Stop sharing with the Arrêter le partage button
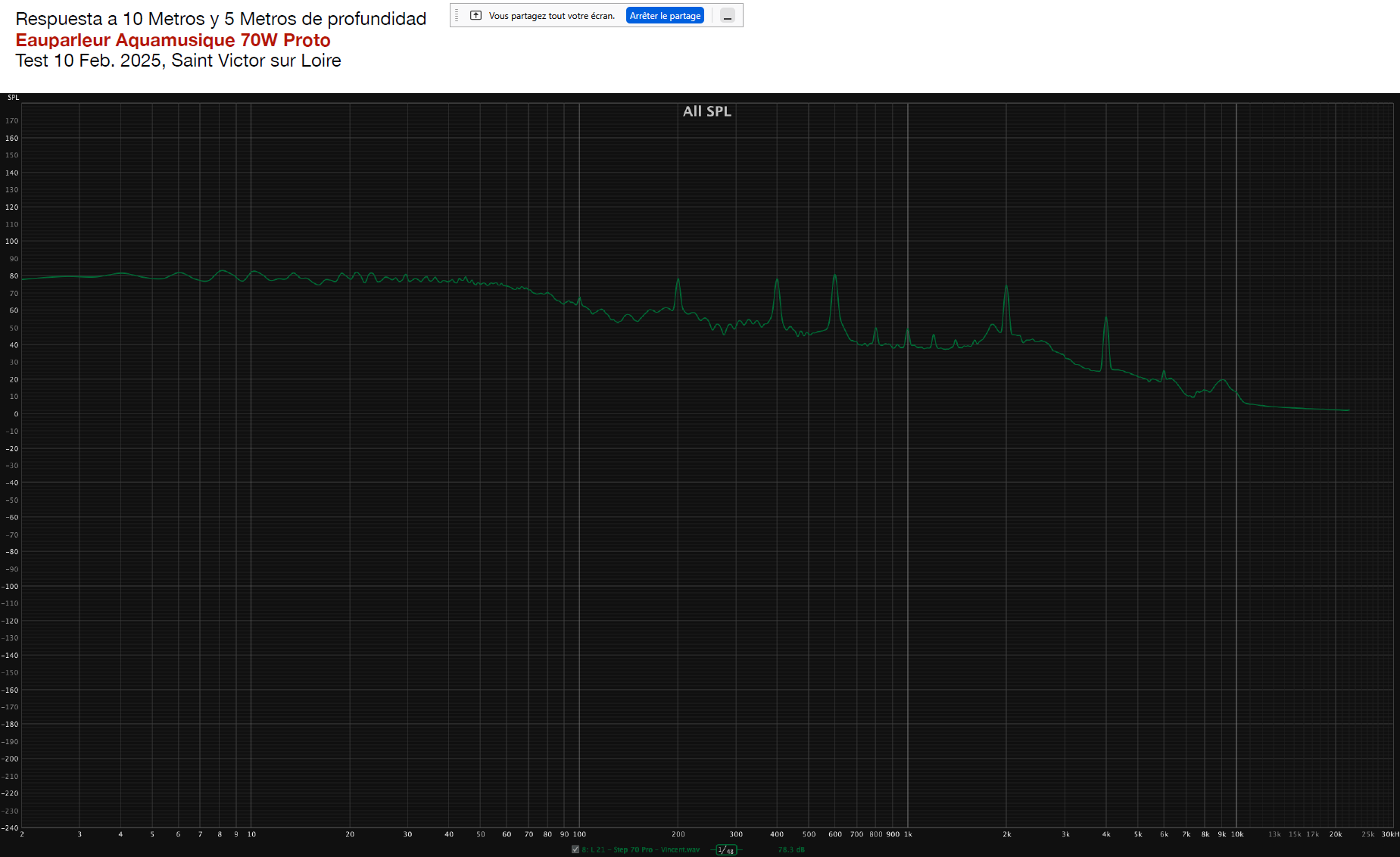Screen dimensions: 1400x857 pyautogui.click(x=665, y=16)
